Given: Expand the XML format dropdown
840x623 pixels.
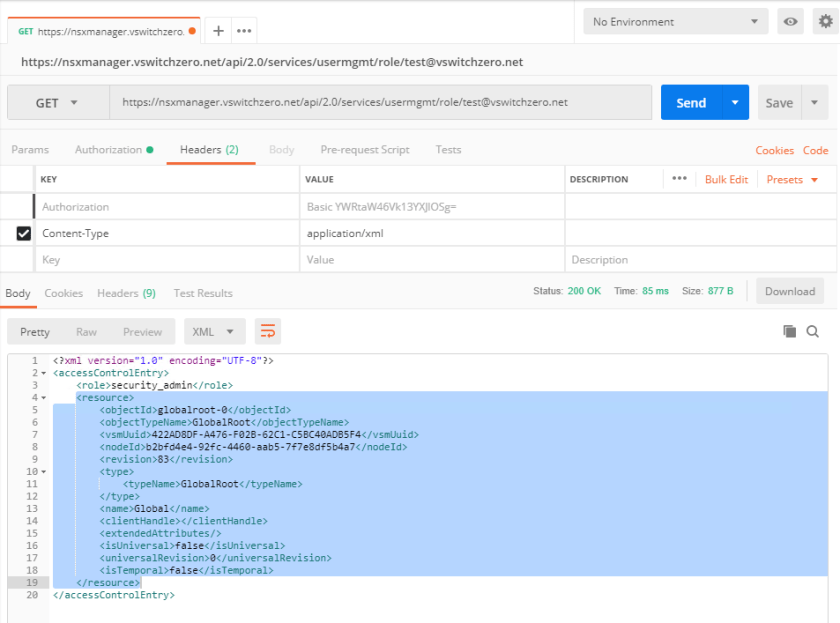Looking at the screenshot, I should tap(215, 331).
